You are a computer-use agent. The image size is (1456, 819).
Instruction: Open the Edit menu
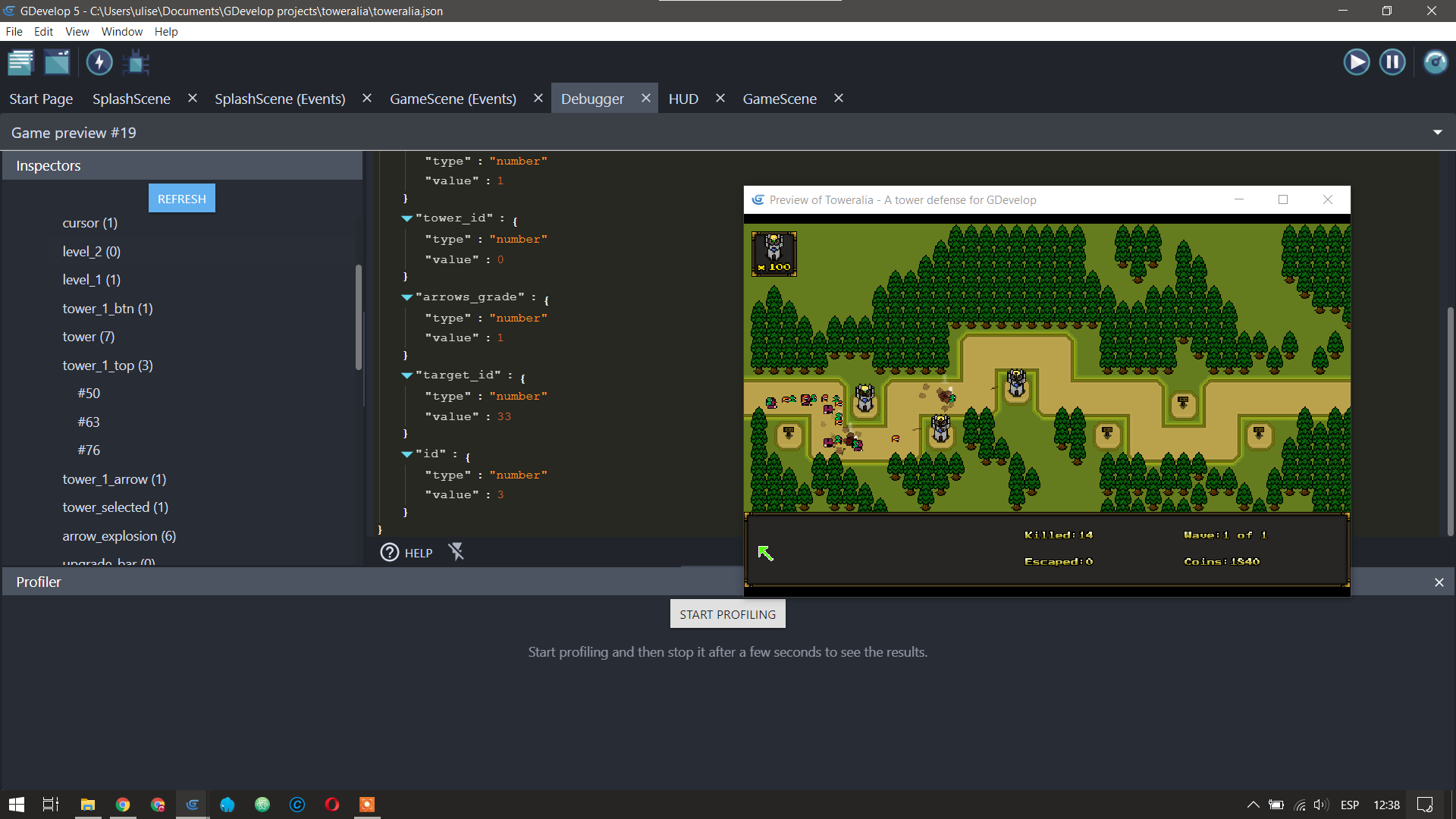[43, 31]
